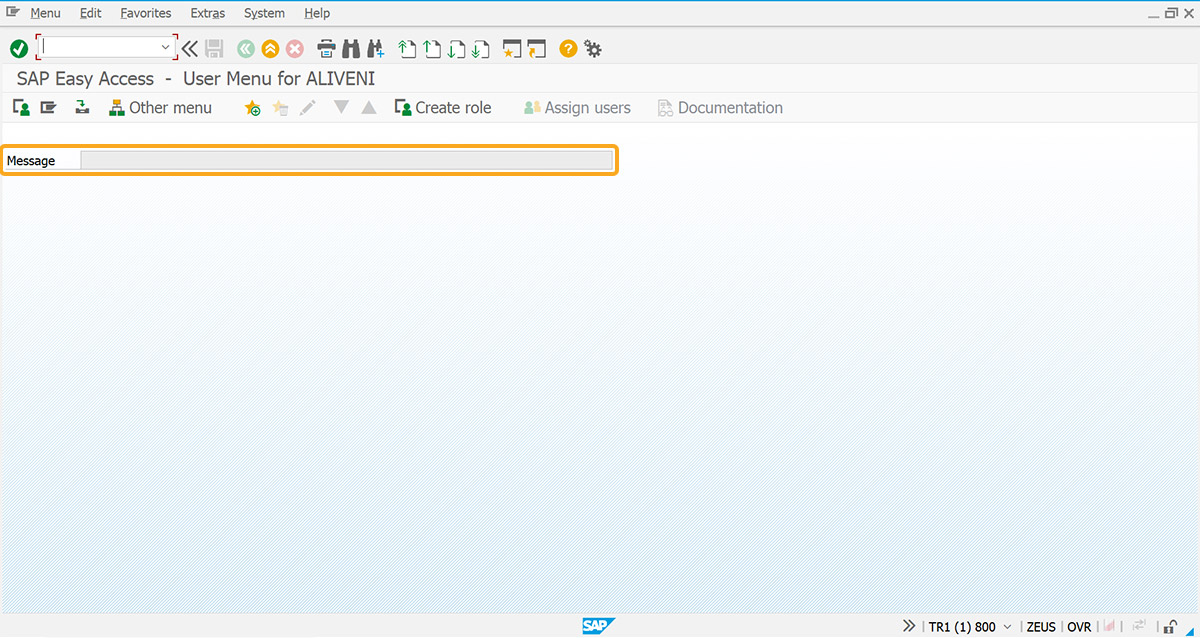This screenshot has height=638, width=1200.
Task: Click the red connection bars status icon
Action: [x=1109, y=626]
